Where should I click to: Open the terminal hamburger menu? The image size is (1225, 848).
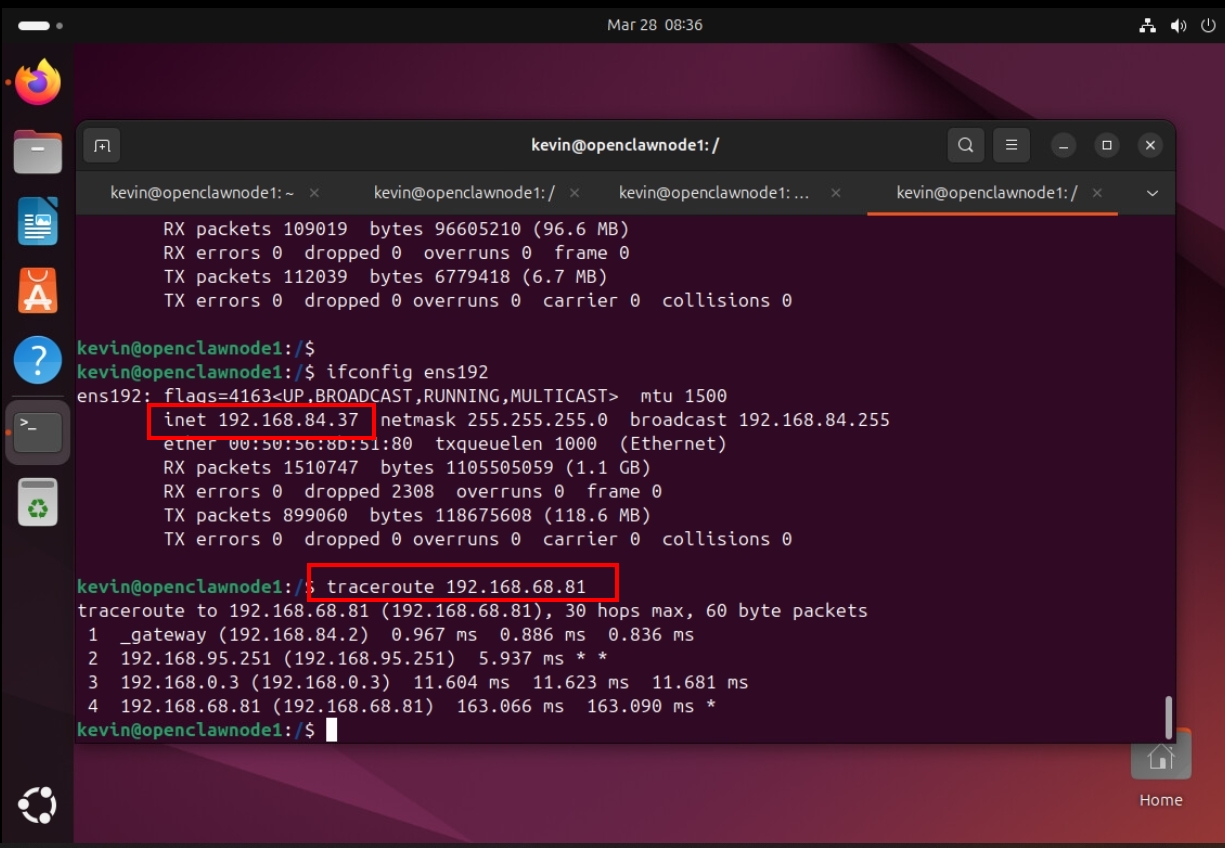[x=1011, y=146]
